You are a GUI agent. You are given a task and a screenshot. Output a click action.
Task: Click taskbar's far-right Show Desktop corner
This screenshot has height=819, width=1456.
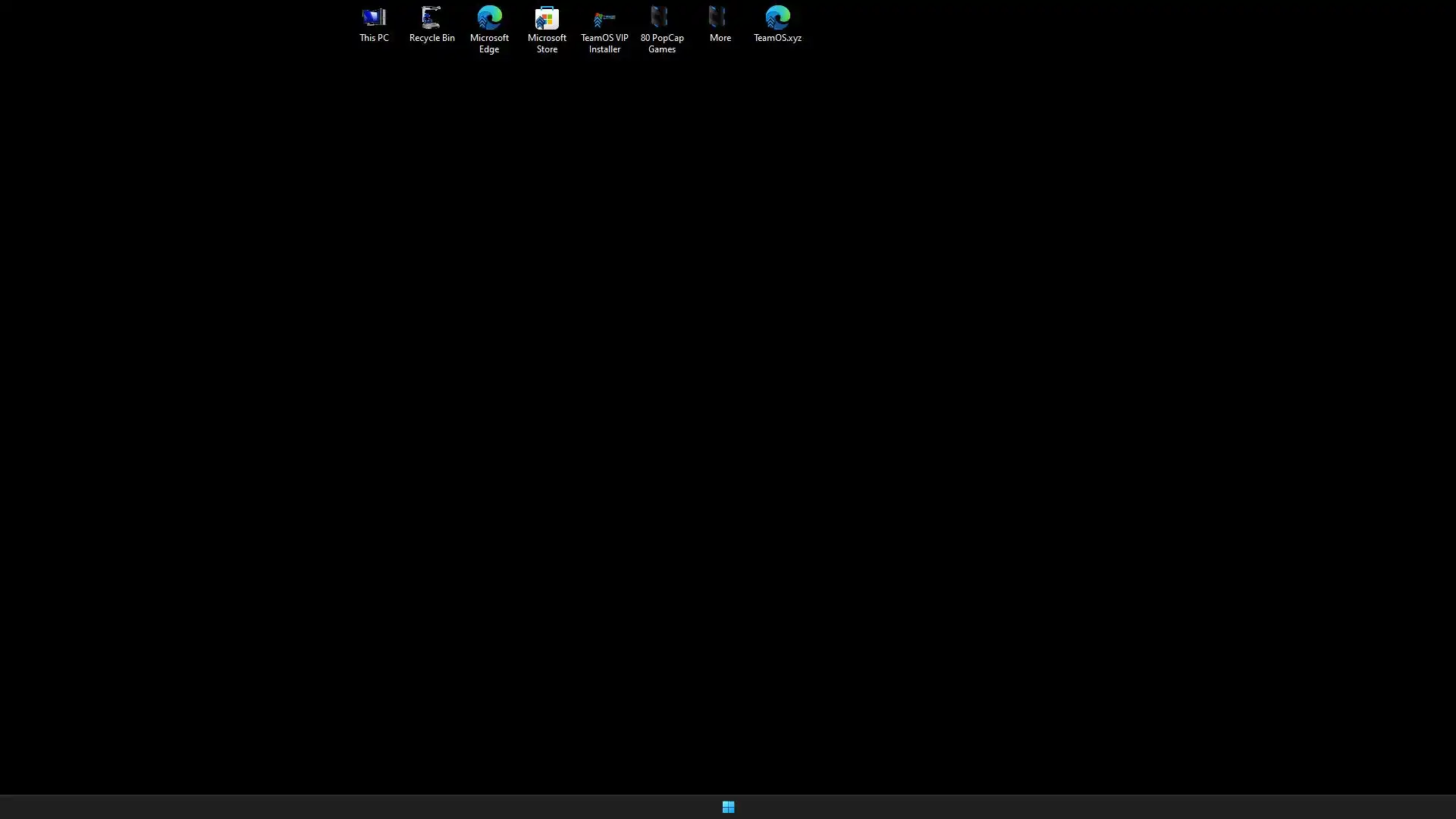point(1453,807)
